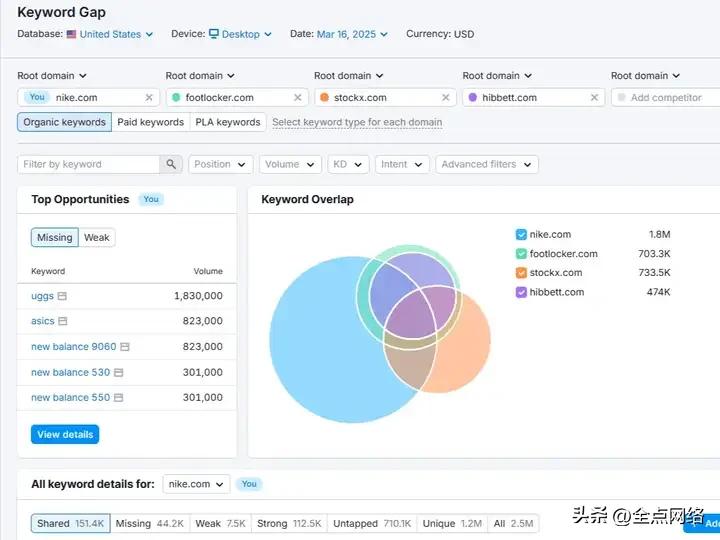Viewport: 720px width, 540px height.
Task: Open the new balance 9060 keyword link
Action: tap(74, 347)
